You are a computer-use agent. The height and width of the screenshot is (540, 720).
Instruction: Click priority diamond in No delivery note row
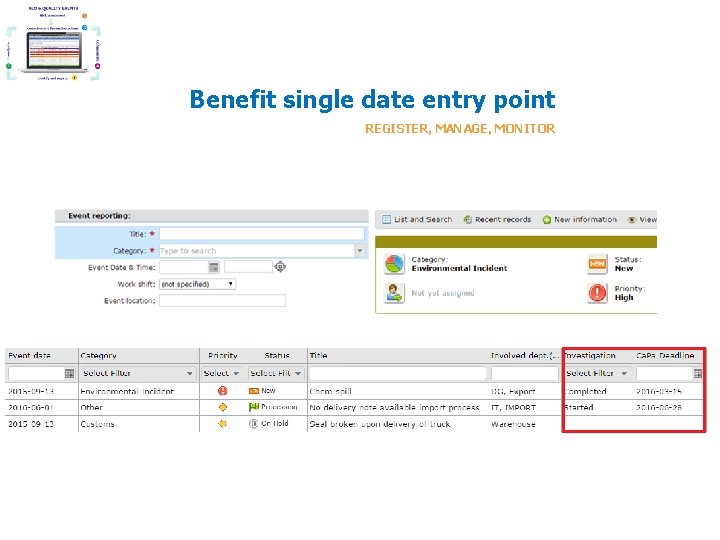point(223,407)
